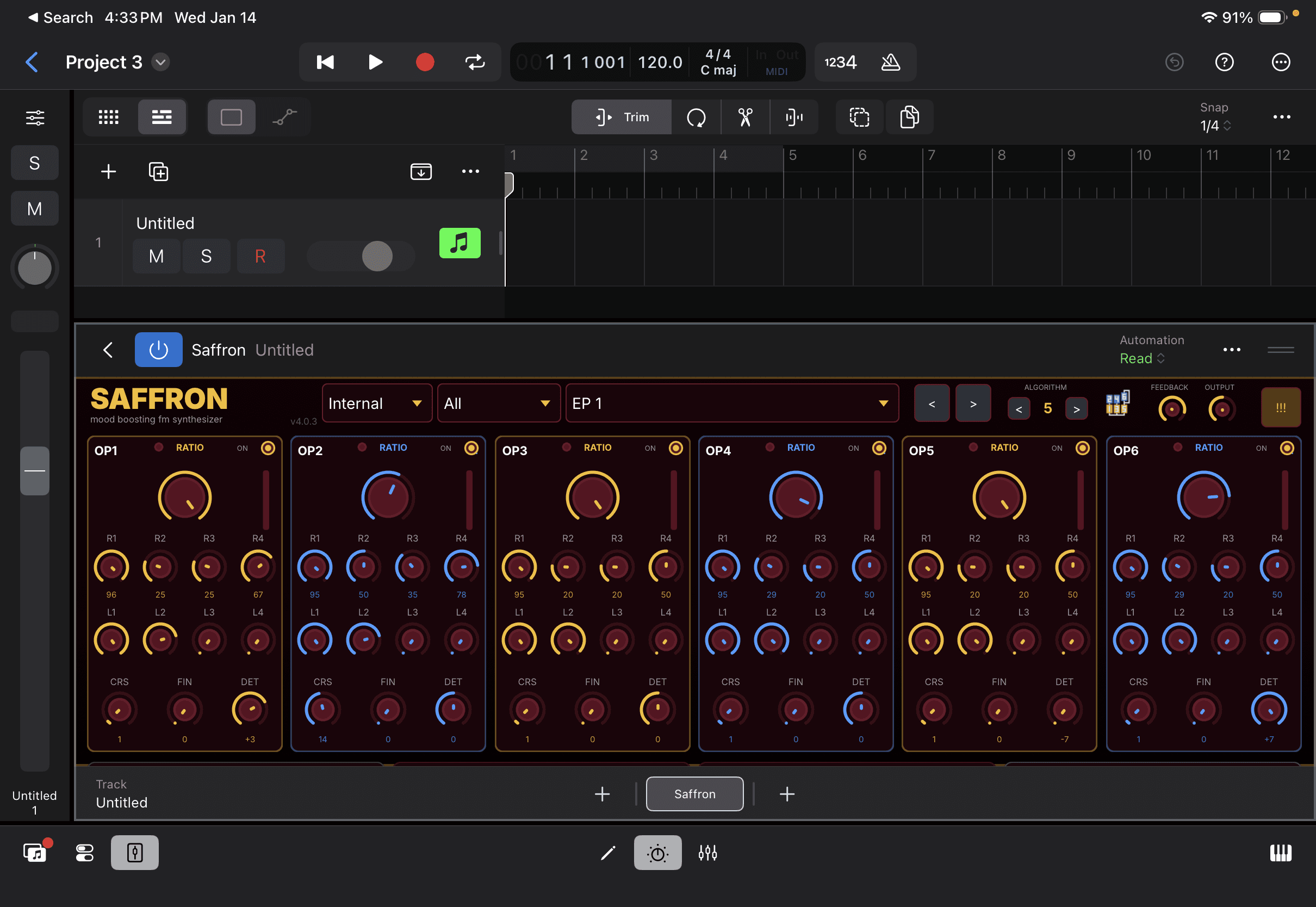Increase the algorithm number

click(x=1076, y=408)
